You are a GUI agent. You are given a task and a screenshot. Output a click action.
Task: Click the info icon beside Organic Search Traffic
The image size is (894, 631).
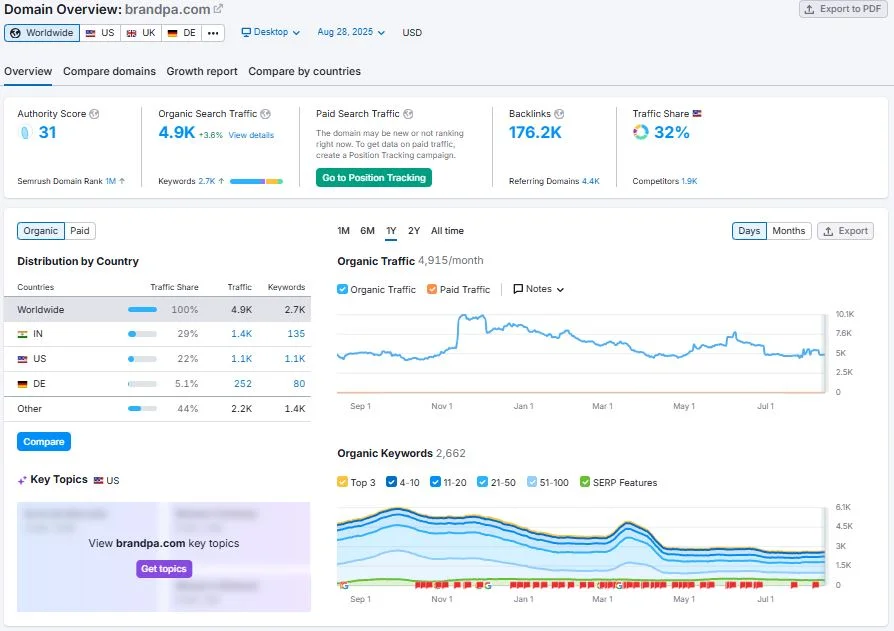(x=266, y=114)
